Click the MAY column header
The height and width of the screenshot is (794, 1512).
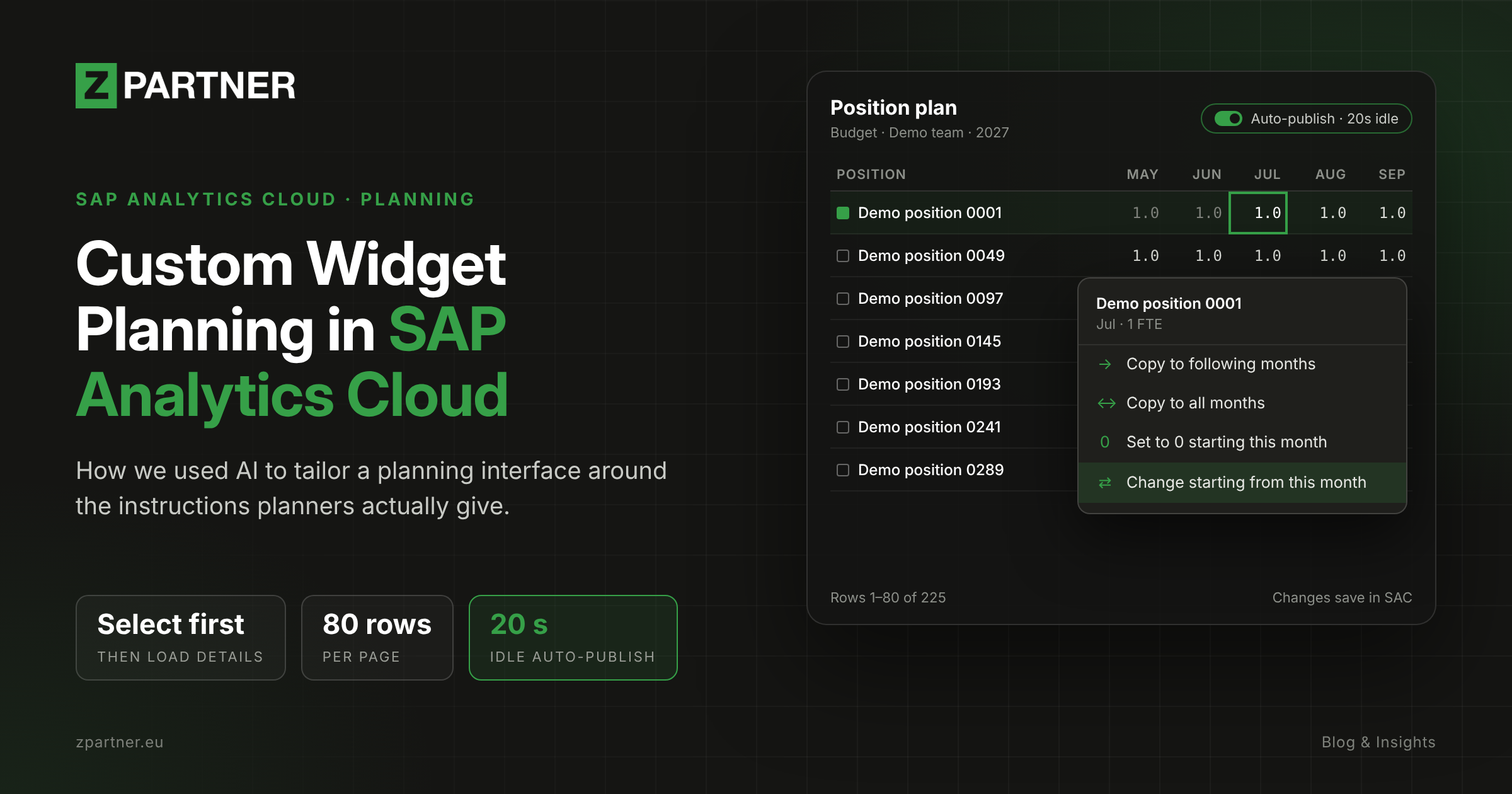[1142, 175]
